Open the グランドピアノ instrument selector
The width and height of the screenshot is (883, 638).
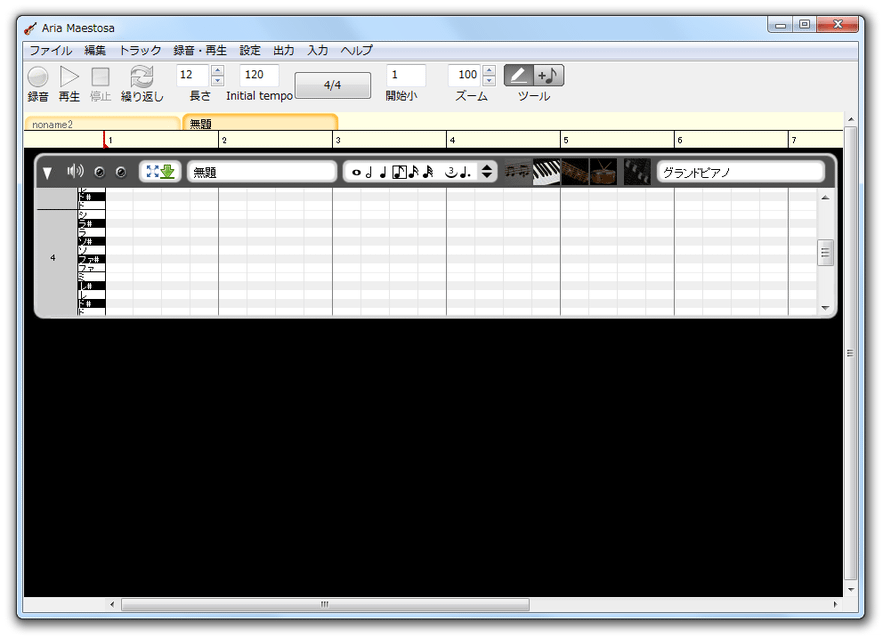click(x=740, y=172)
